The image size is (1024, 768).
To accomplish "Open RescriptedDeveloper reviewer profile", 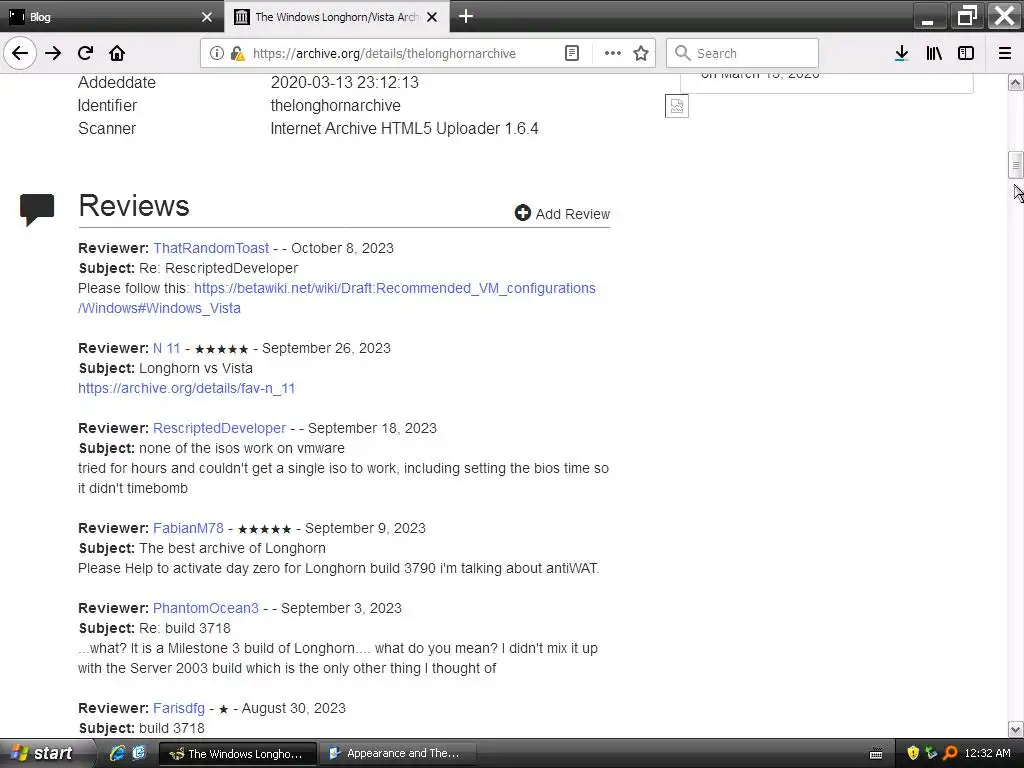I will point(219,428).
